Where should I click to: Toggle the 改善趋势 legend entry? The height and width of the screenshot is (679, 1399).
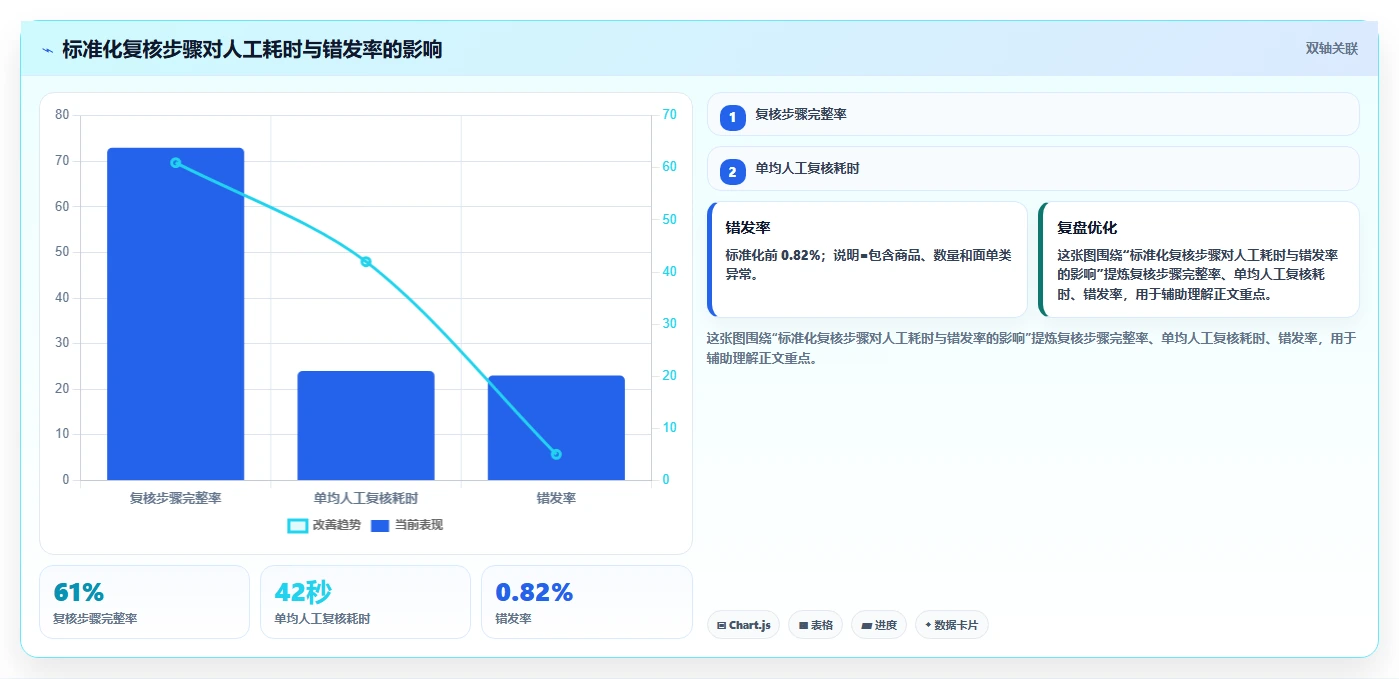(x=324, y=525)
